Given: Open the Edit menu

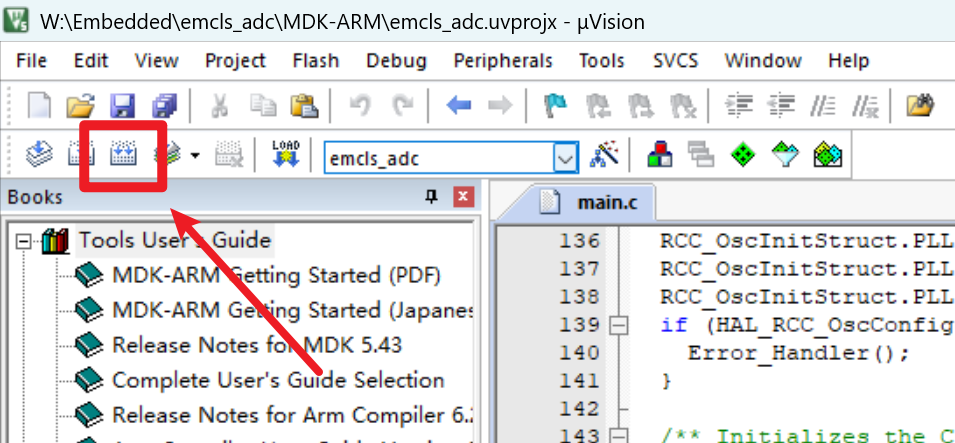Looking at the screenshot, I should 91,60.
